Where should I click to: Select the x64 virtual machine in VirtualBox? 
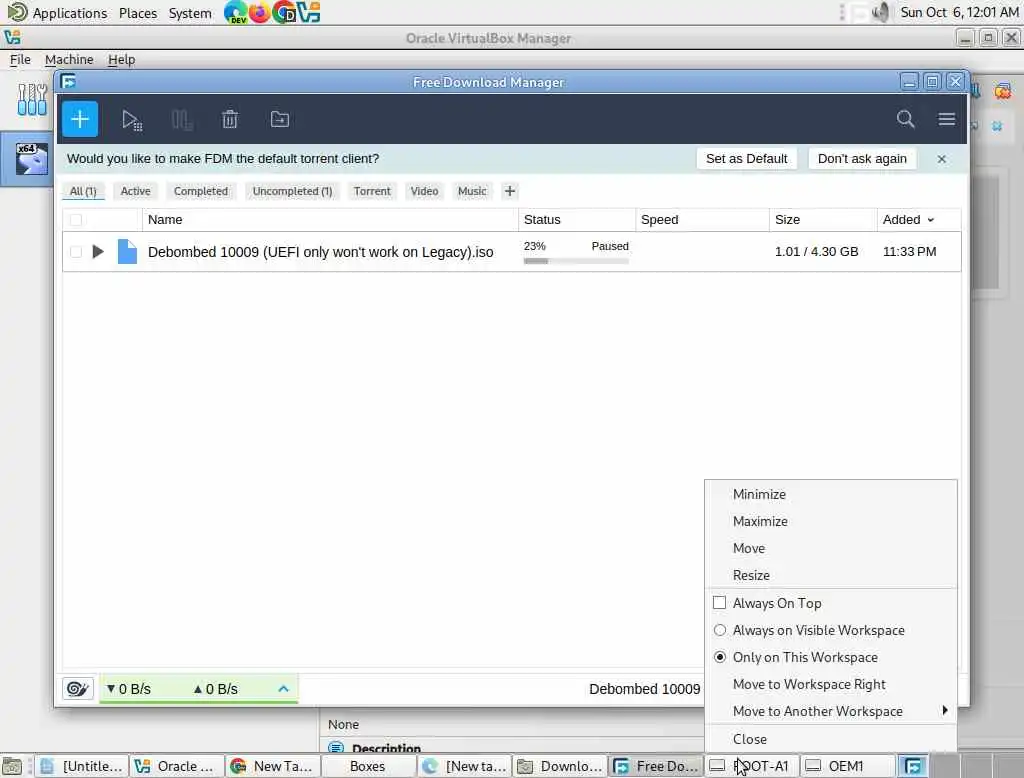(x=31, y=159)
